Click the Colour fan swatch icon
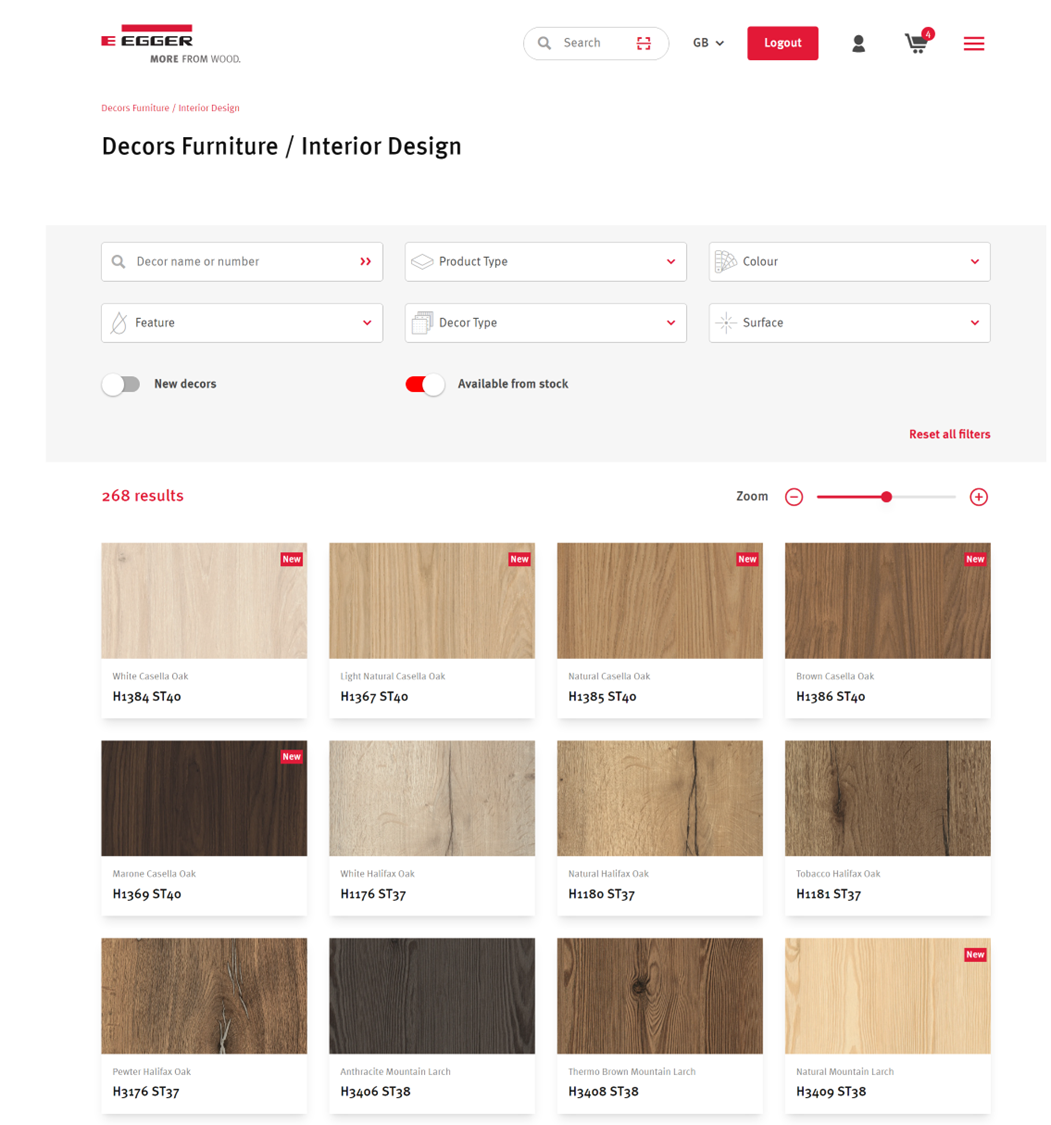The width and height of the screenshot is (1051, 1125). point(725,262)
